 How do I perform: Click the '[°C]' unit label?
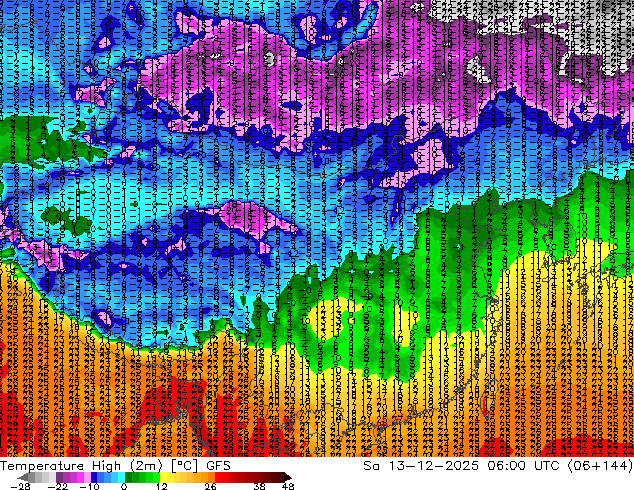point(184,466)
